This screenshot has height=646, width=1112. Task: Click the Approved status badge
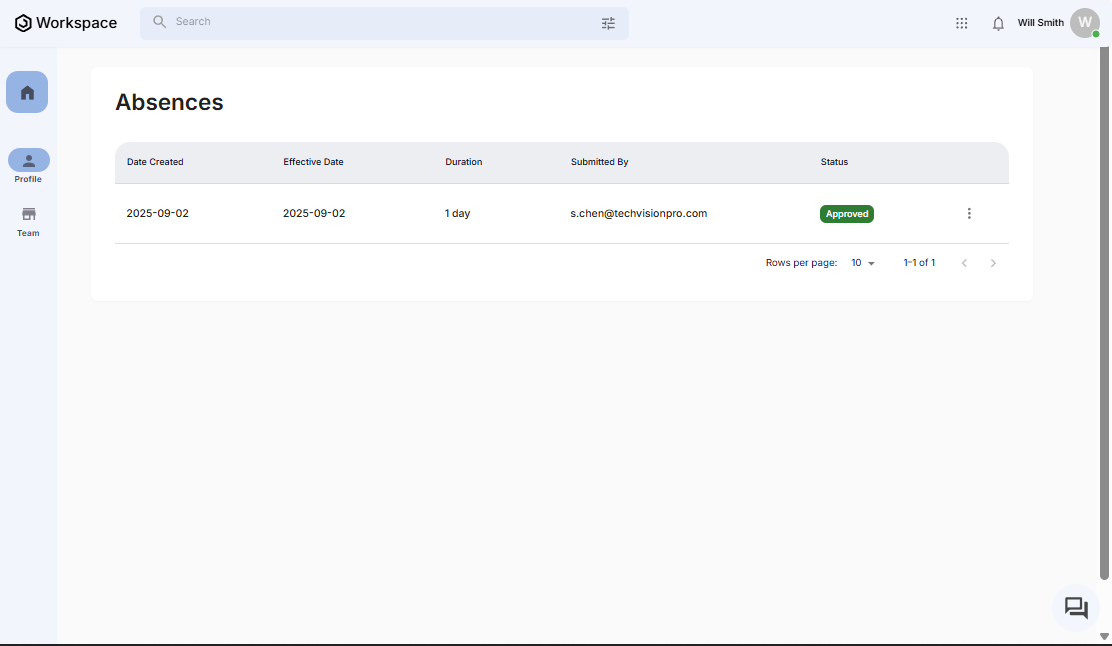tap(847, 214)
